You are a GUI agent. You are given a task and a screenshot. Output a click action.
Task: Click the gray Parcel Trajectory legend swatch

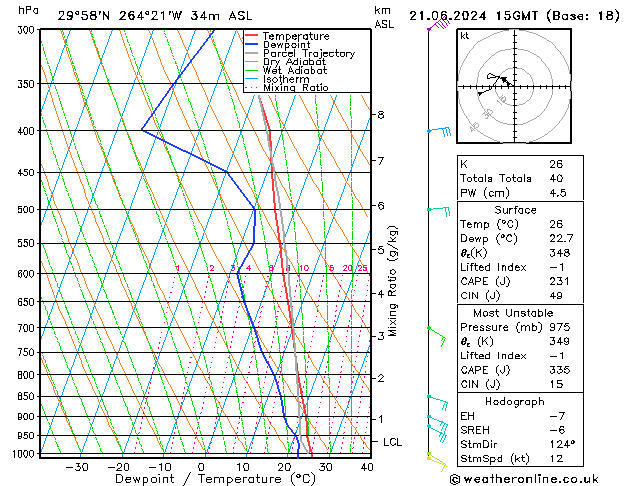click(x=252, y=53)
